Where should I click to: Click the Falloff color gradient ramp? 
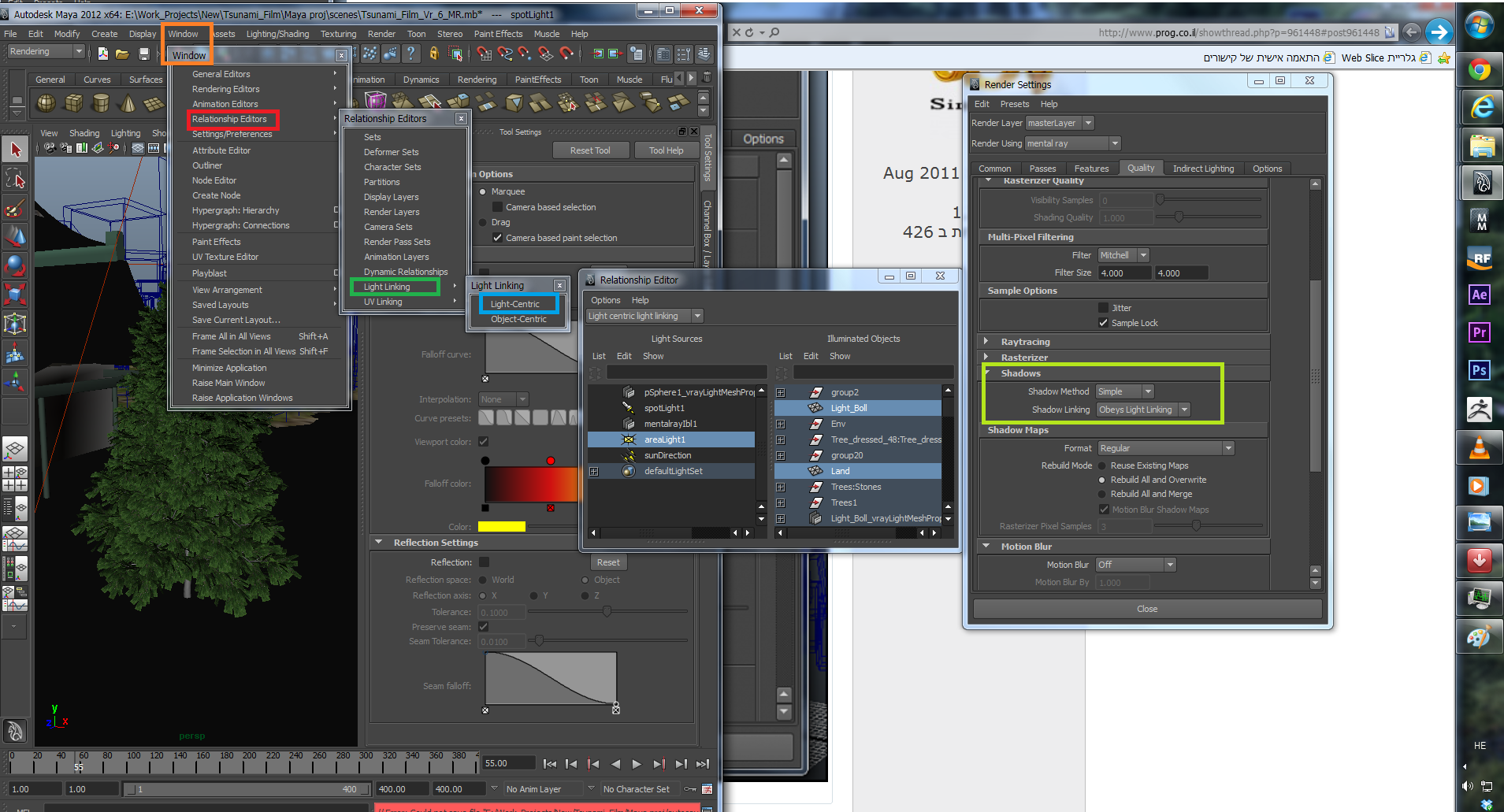tap(532, 484)
